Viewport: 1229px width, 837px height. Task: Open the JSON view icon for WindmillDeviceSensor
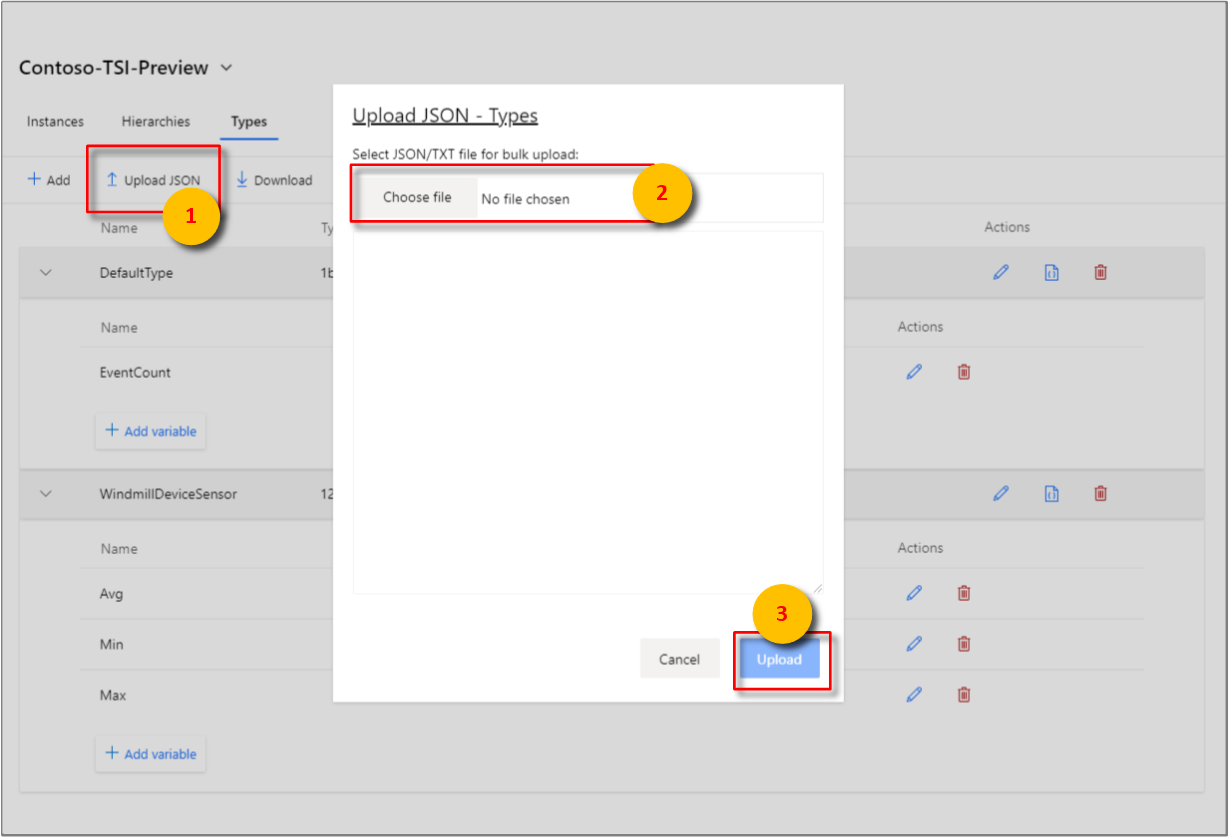point(1051,493)
